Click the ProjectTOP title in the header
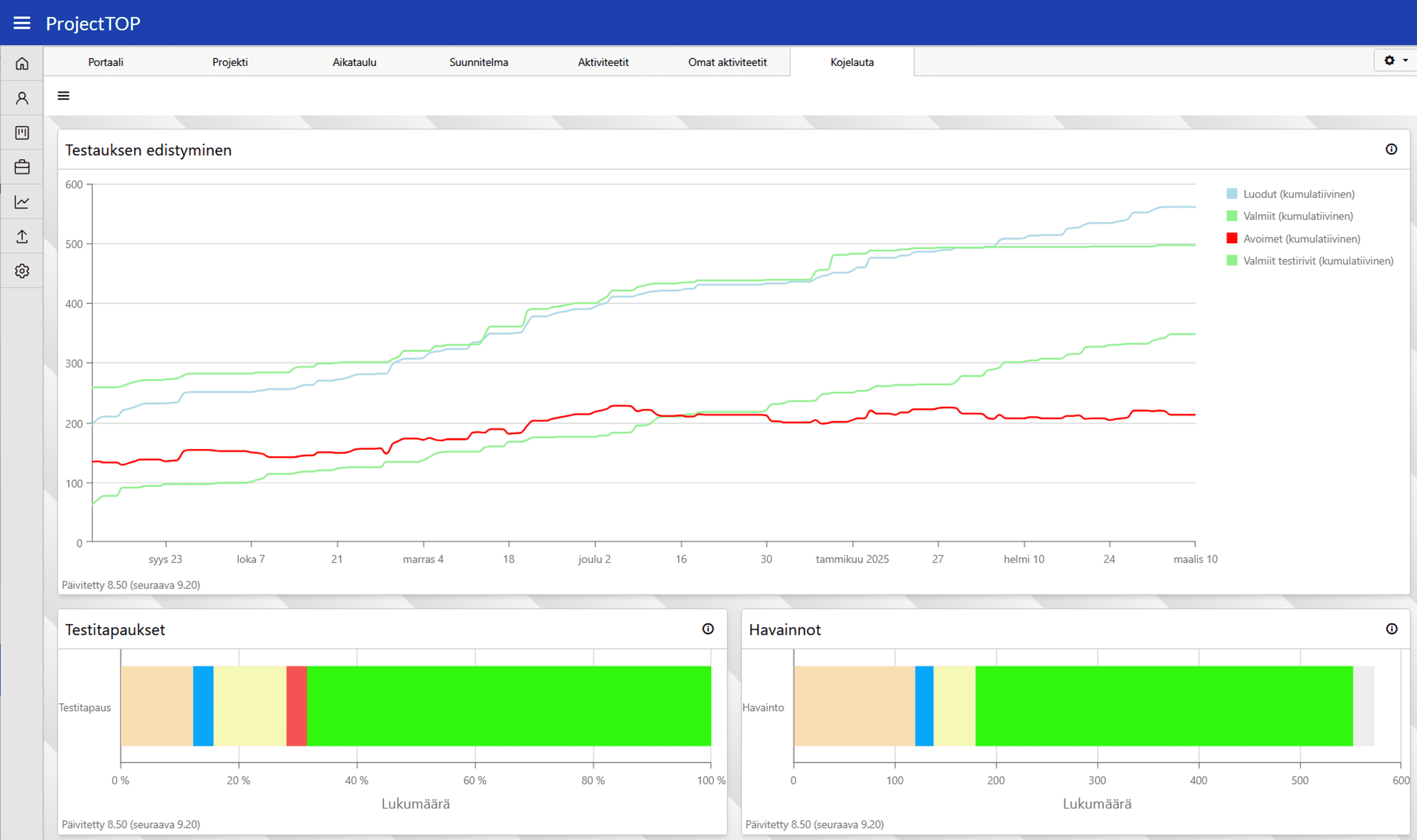Viewport: 1417px width, 840px height. click(93, 23)
